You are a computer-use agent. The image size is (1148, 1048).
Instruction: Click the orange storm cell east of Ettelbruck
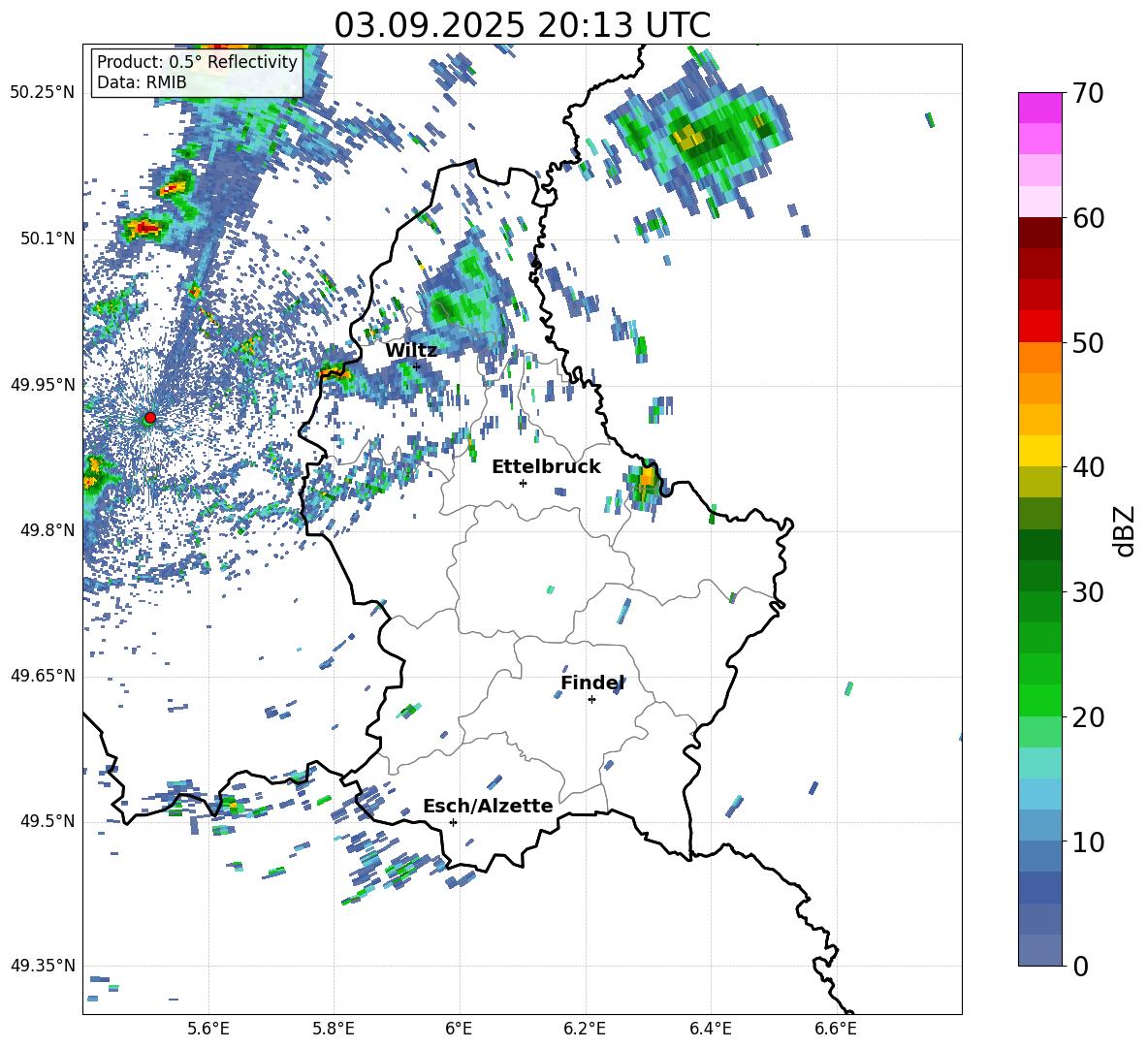coord(645,483)
